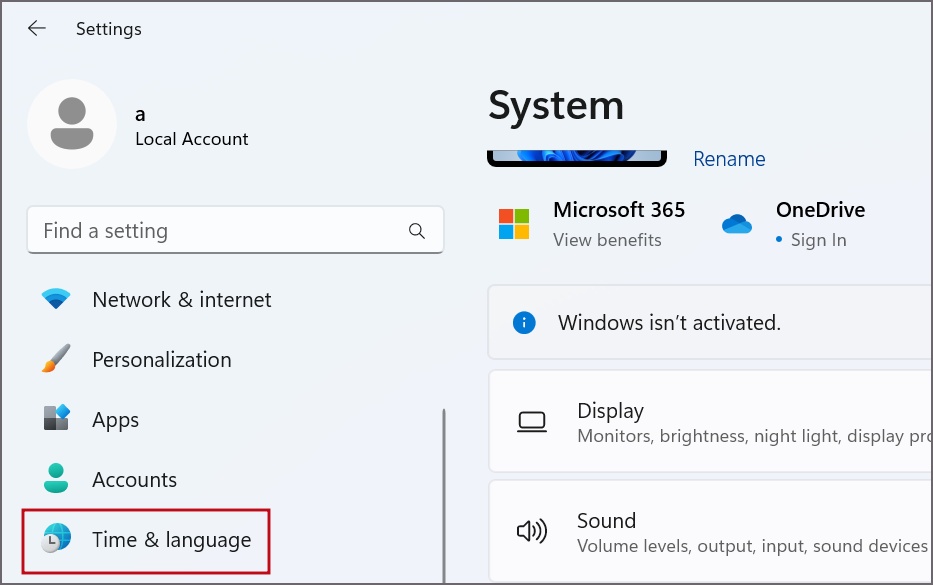Viewport: 933px width, 585px height.
Task: Focus the Find a setting search box
Action: (235, 230)
